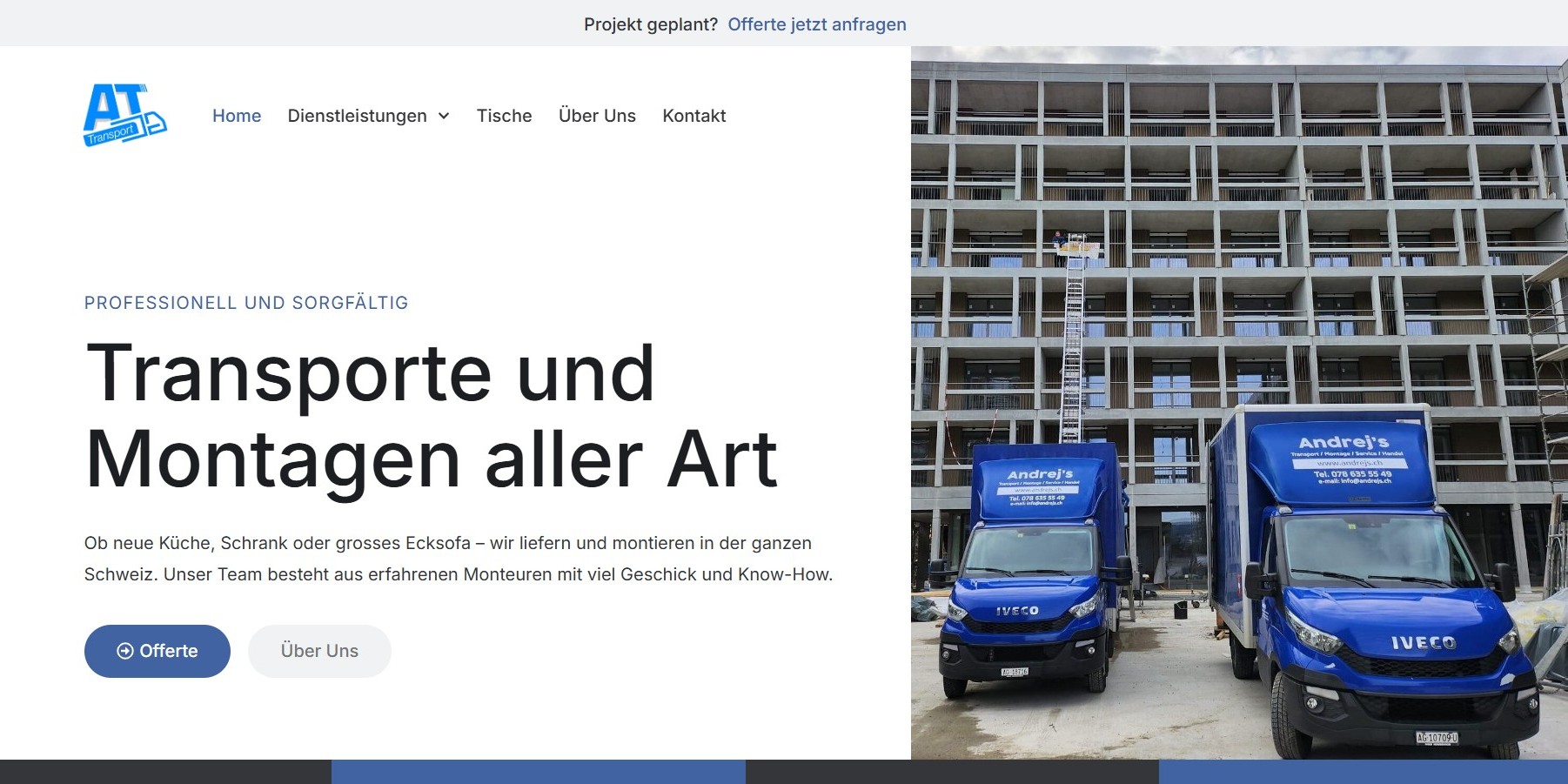
Task: Click the arrow circle icon inside Offerte button
Action: tap(125, 651)
